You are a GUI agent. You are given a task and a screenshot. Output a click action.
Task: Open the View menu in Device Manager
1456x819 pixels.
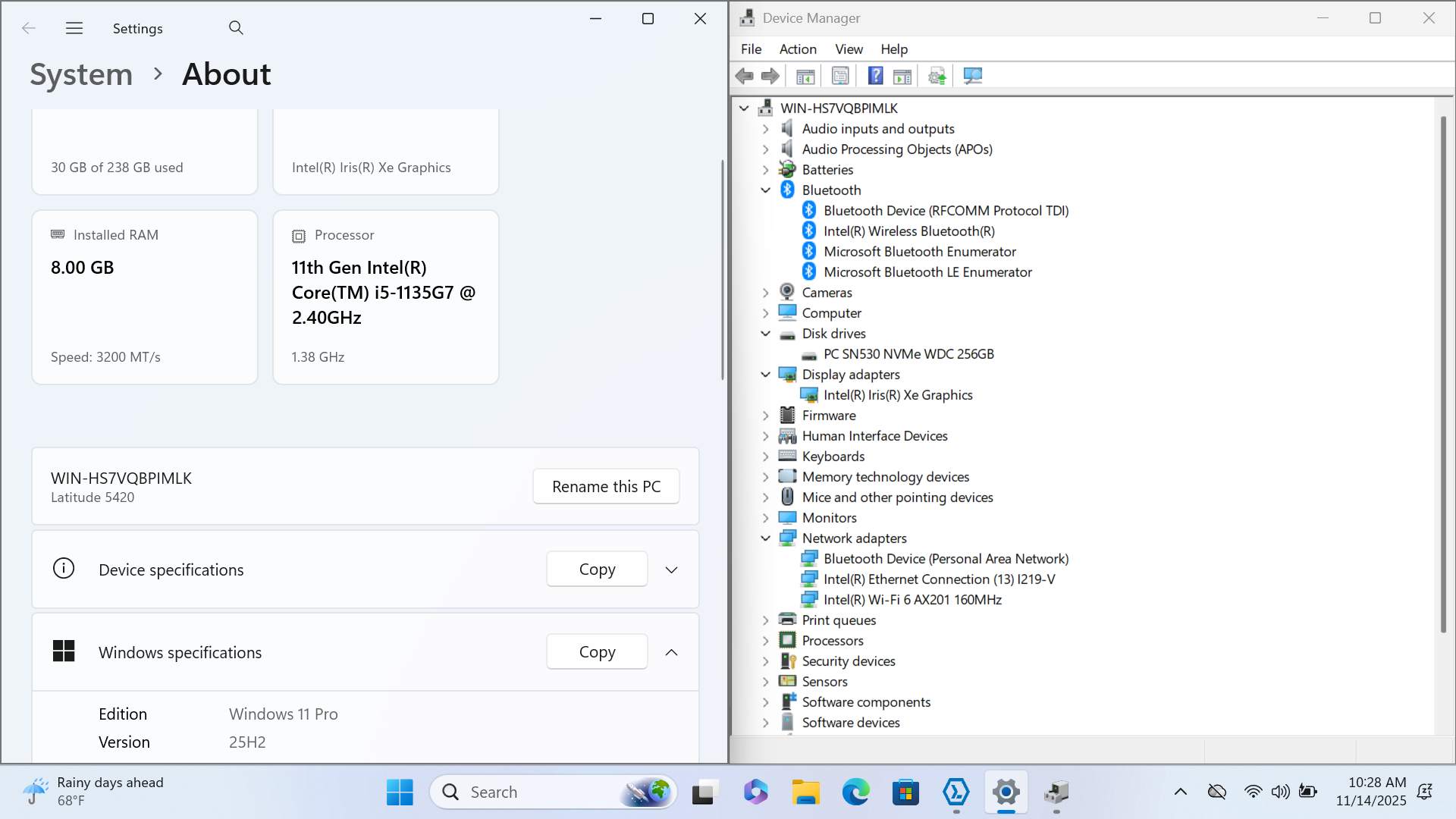[x=849, y=49]
